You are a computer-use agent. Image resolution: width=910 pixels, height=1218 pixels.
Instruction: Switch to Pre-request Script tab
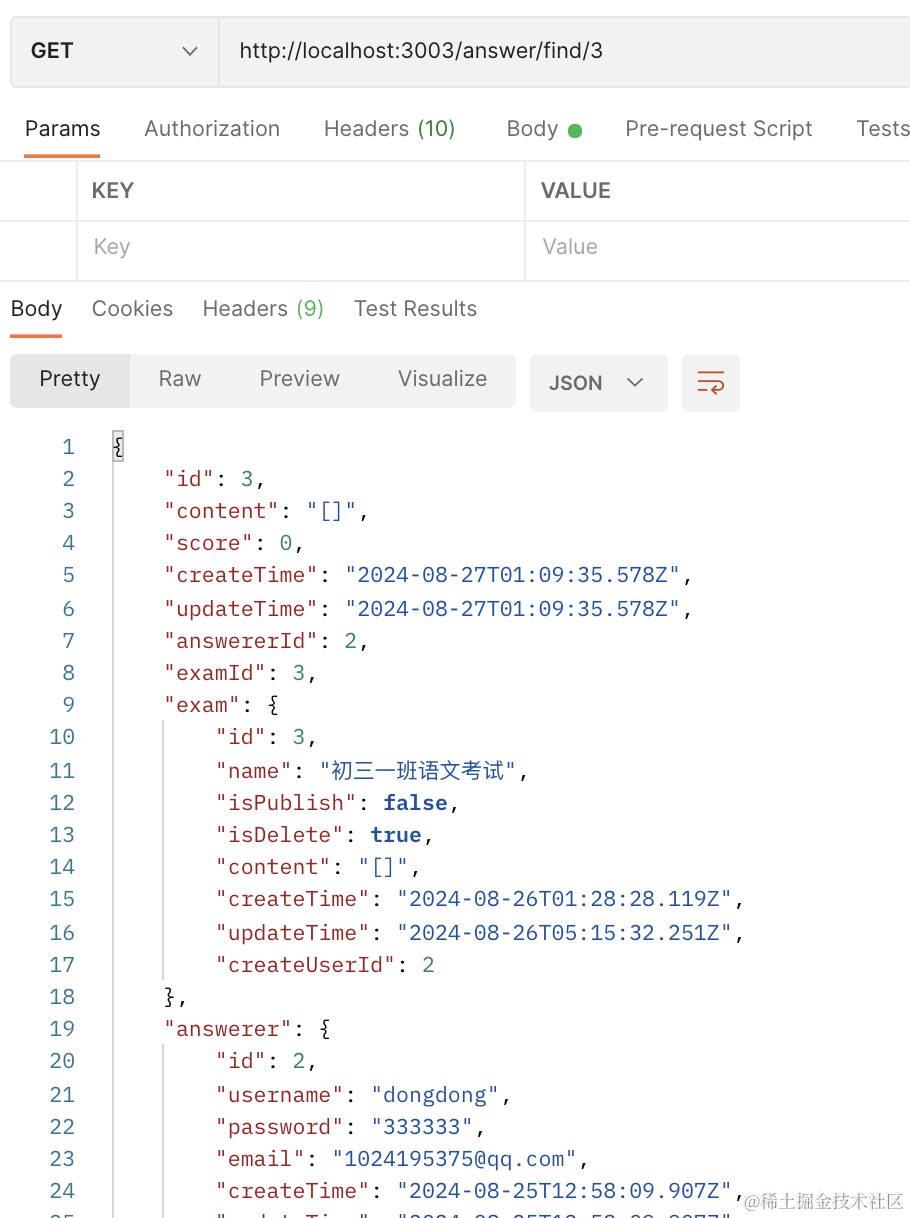tap(718, 129)
